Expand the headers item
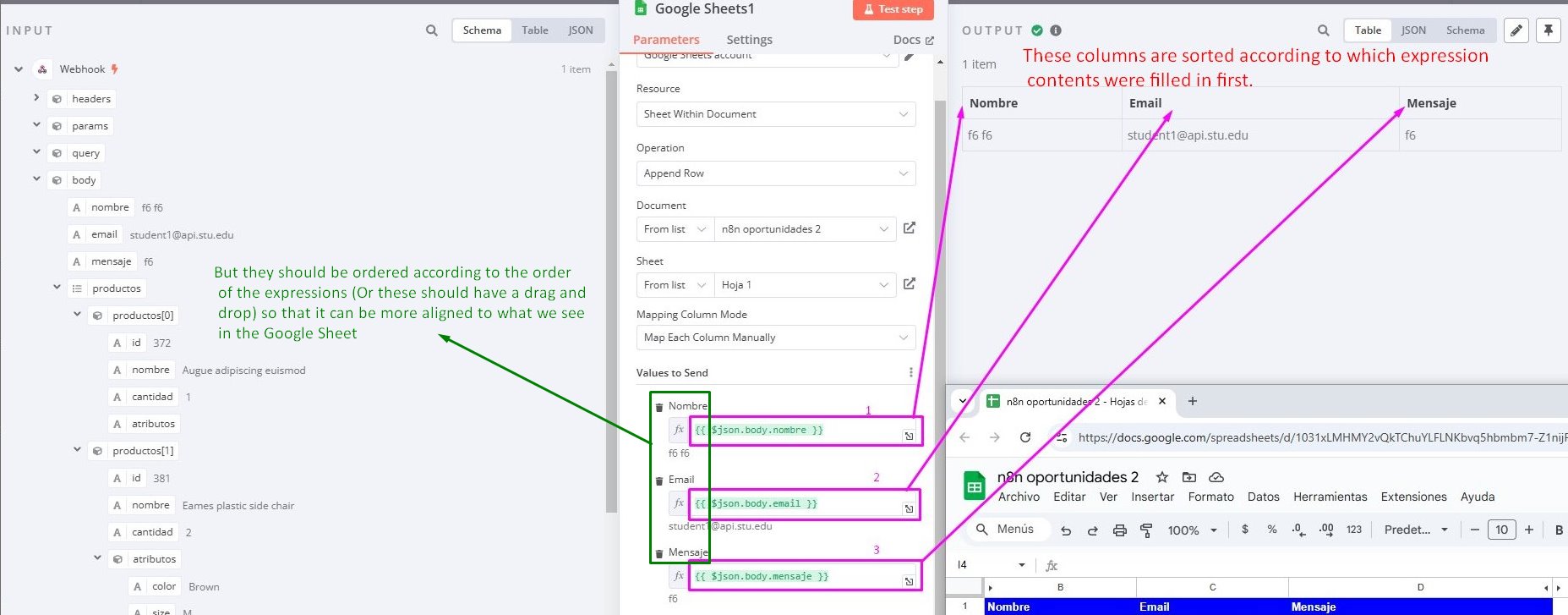 point(36,98)
